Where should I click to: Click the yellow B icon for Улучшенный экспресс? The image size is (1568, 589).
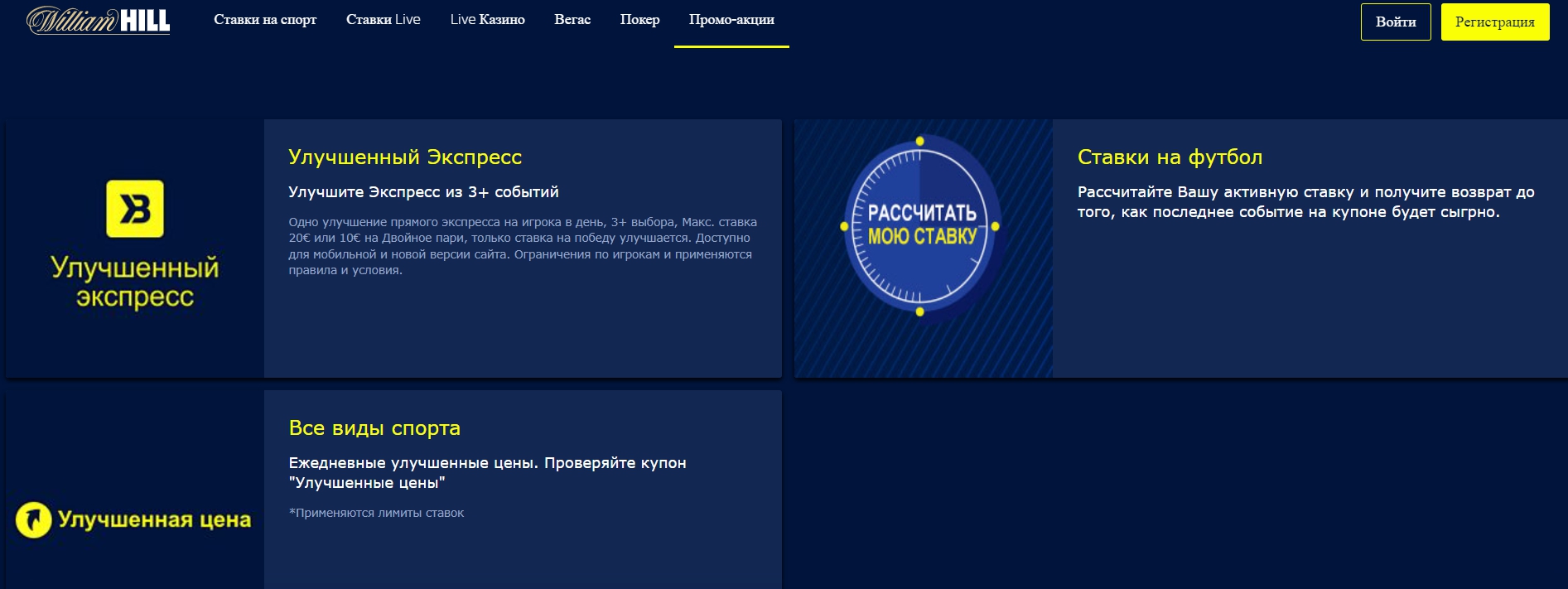coord(135,209)
